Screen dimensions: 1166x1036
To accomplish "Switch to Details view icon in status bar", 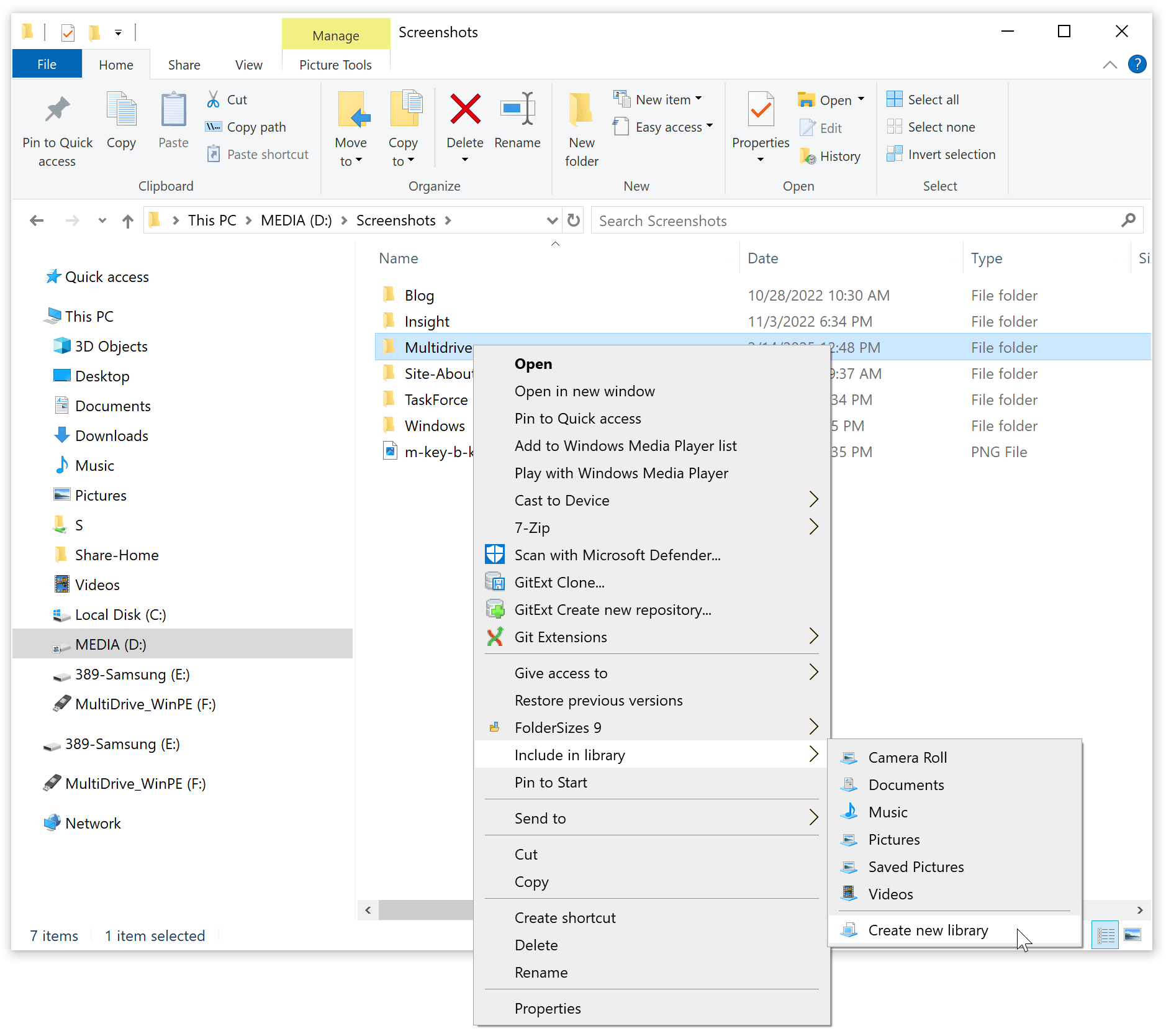I will pos(1105,935).
